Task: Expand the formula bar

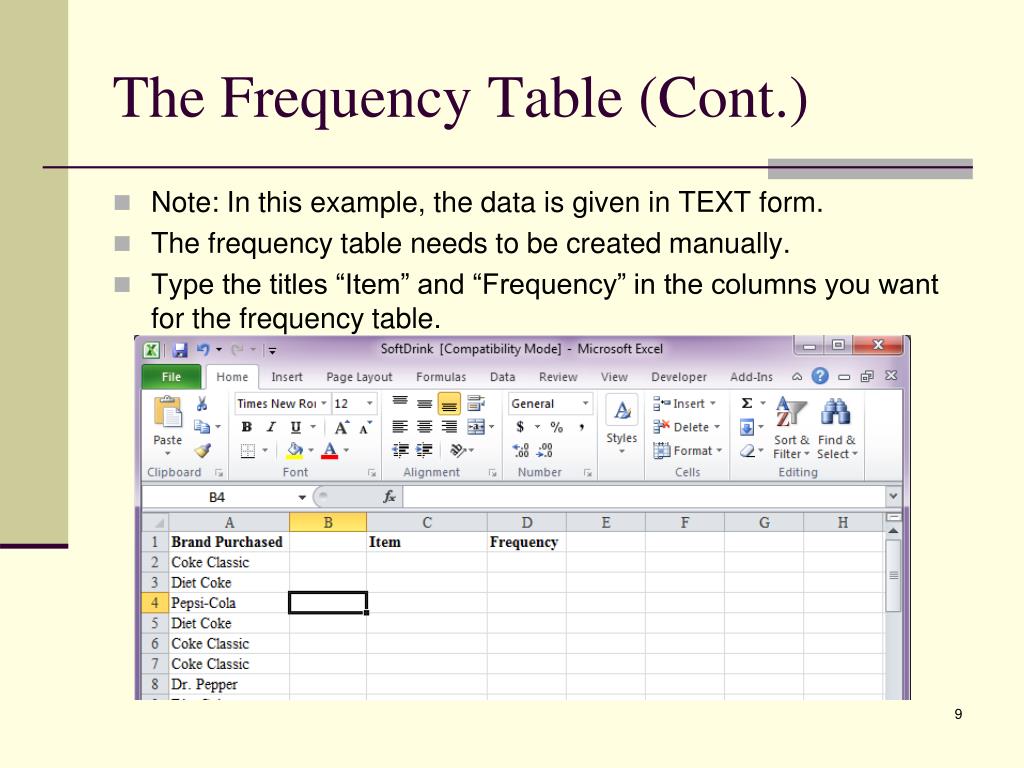Action: pyautogui.click(x=893, y=496)
